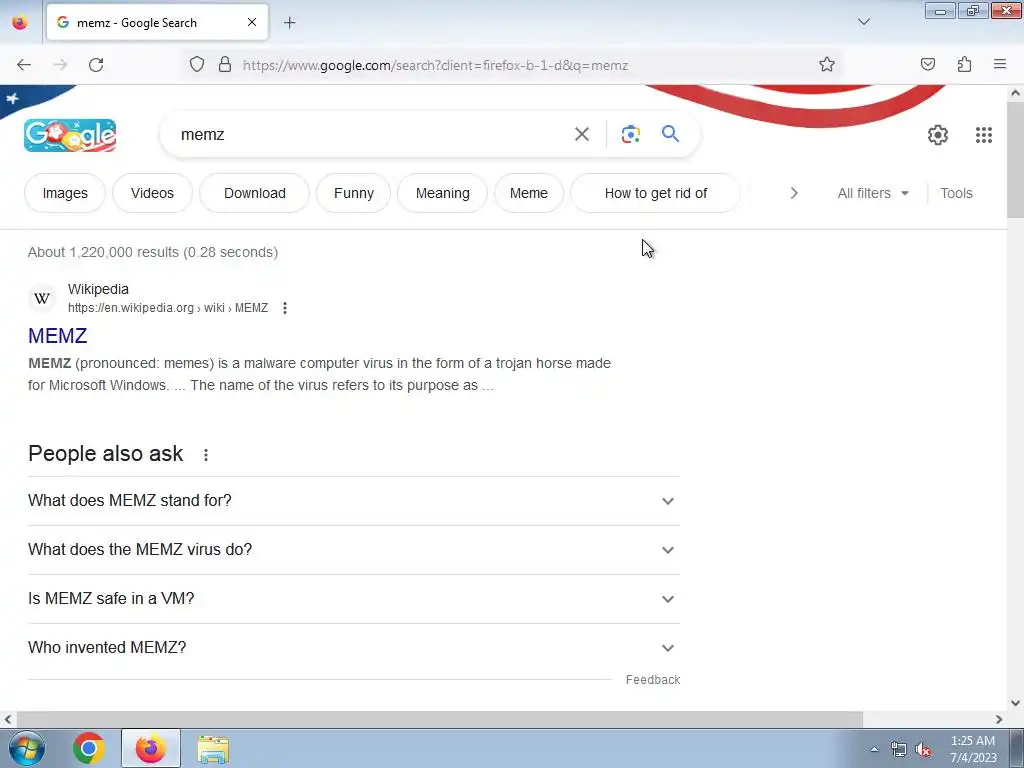Open the Google apps grid
The height and width of the screenshot is (768, 1024).
(x=984, y=135)
